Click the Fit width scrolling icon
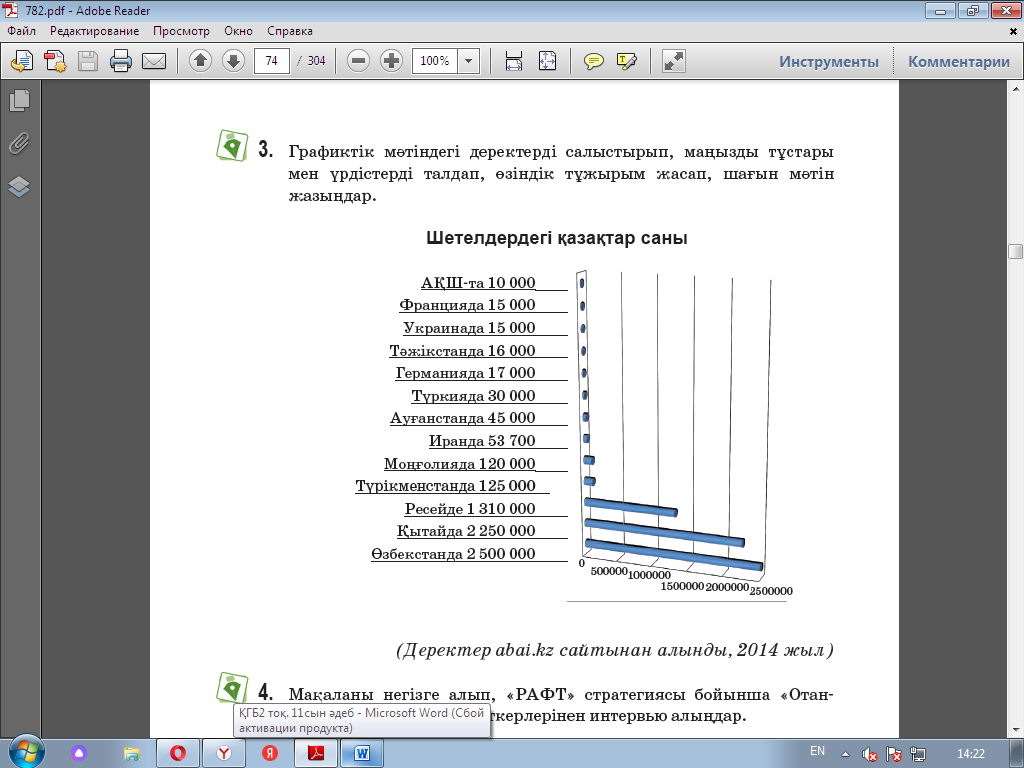This screenshot has height=768, width=1024. [x=514, y=61]
